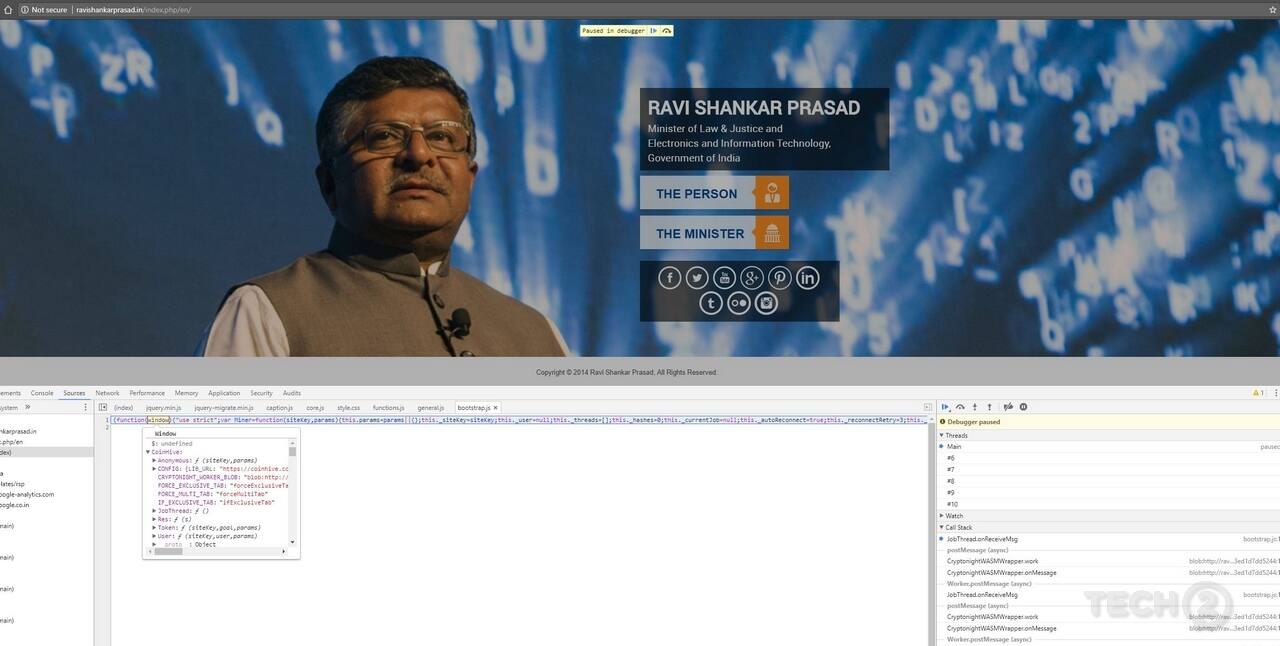Open the Facebook social icon
The image size is (1280, 646).
coord(670,278)
